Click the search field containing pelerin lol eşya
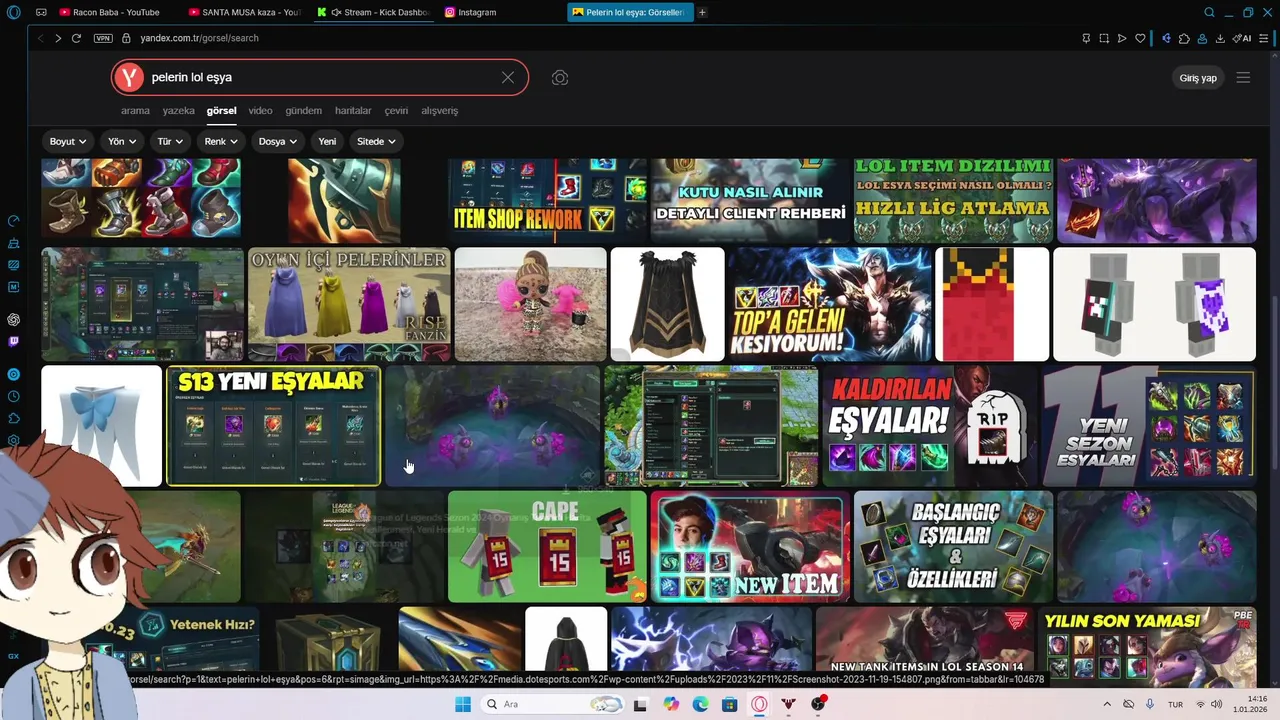Screen dimensions: 1280x720 click(320, 77)
